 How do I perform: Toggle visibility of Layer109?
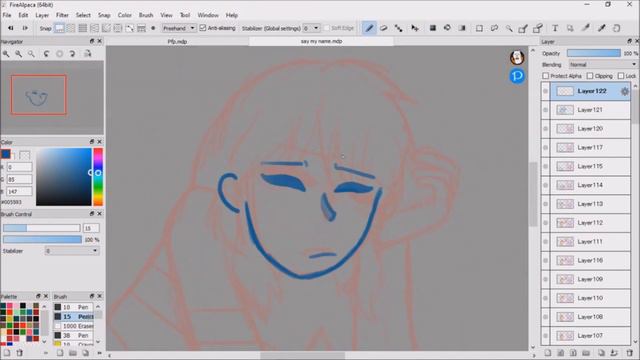[x=545, y=279]
